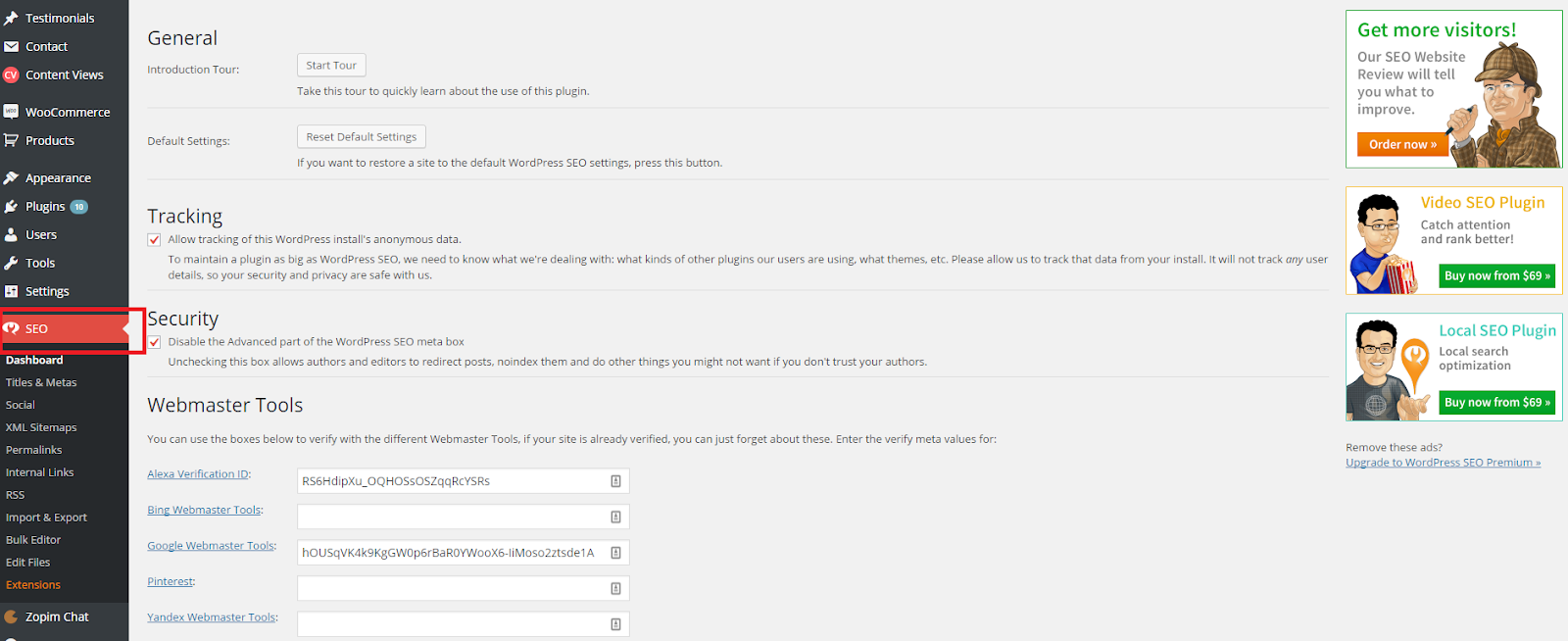Go to Edit Files submenu

coord(27,563)
